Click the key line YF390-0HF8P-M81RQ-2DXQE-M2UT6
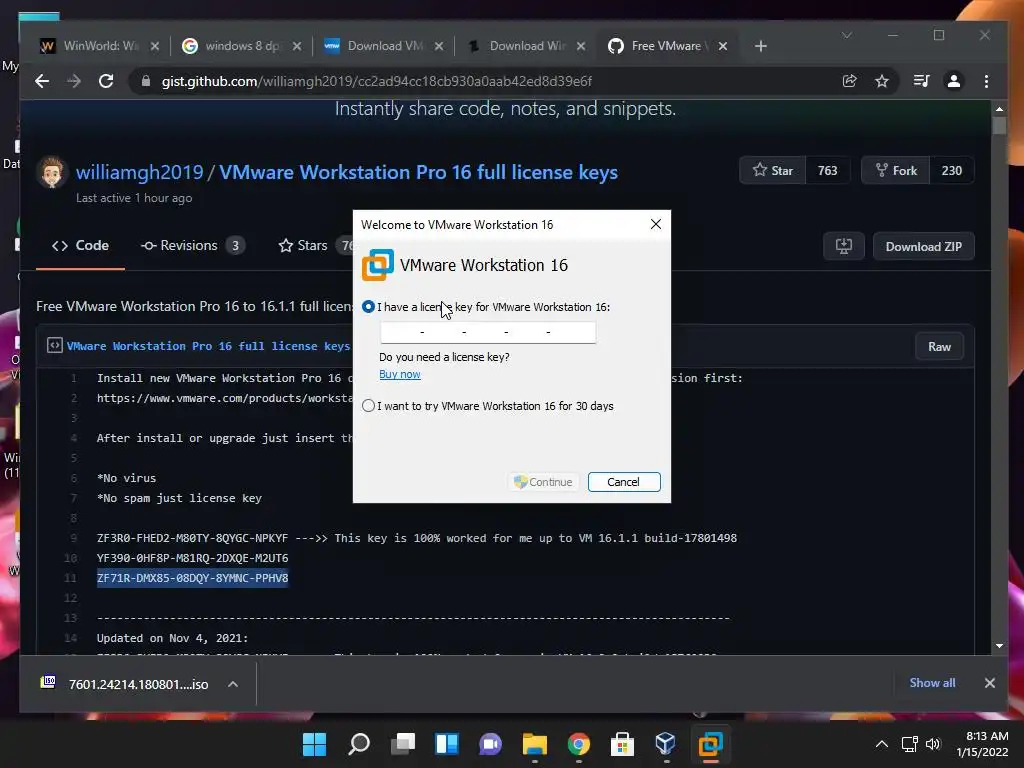 [x=193, y=558]
